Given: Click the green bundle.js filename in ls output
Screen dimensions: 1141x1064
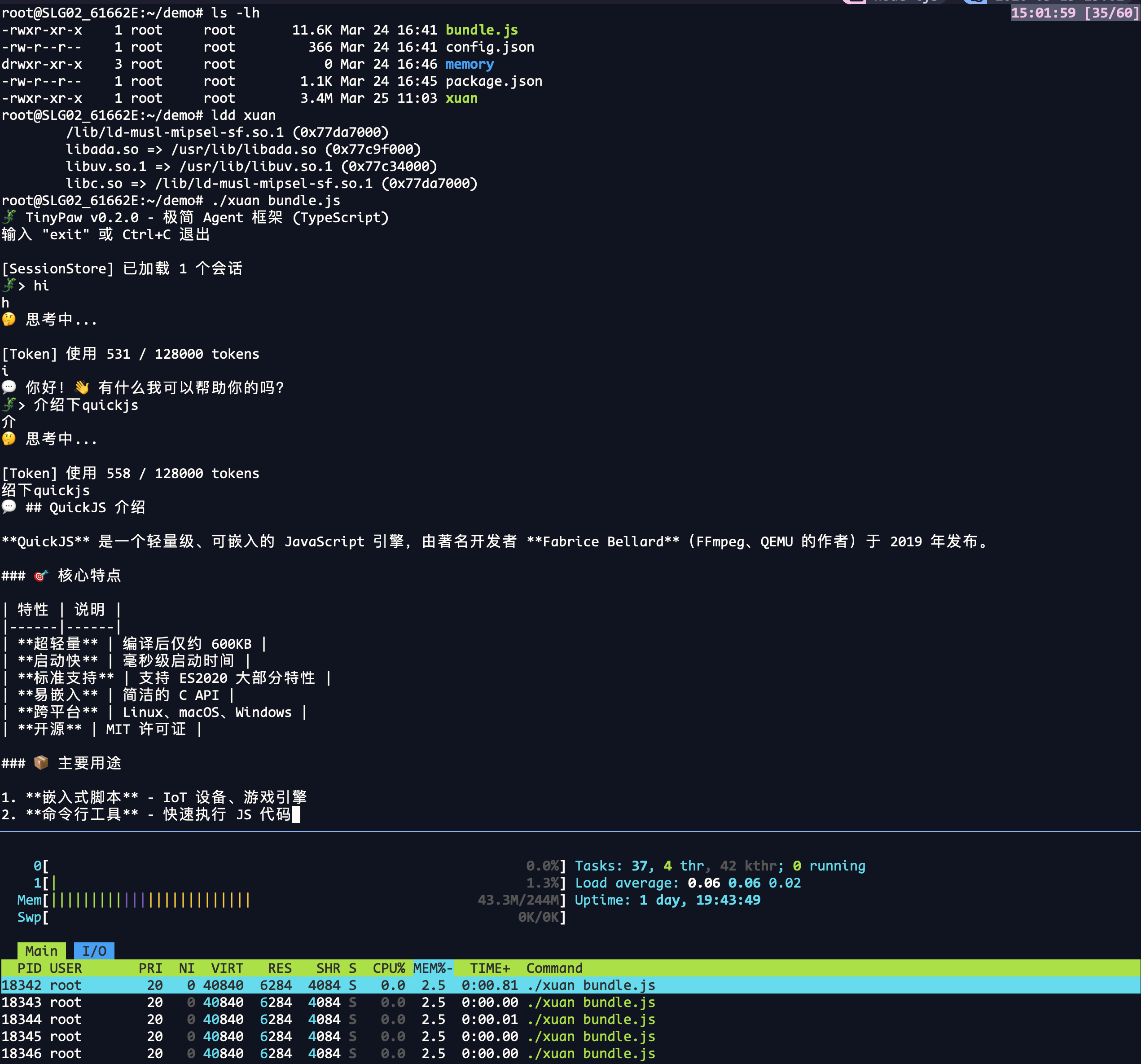Looking at the screenshot, I should [x=482, y=30].
